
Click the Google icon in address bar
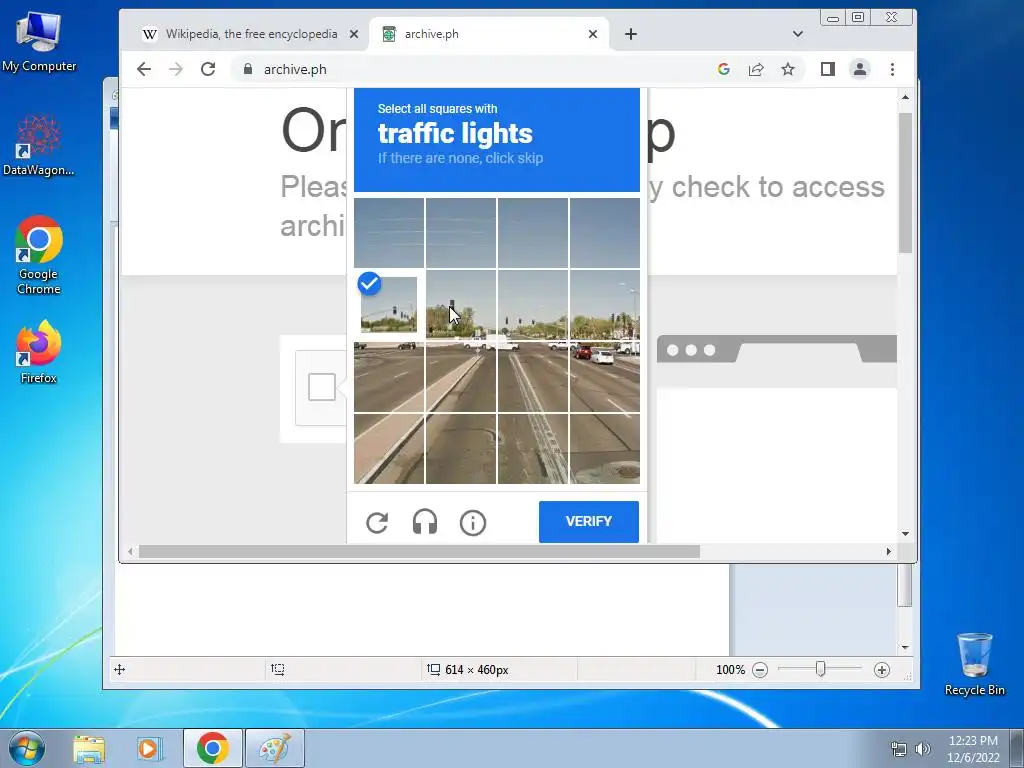pos(724,69)
